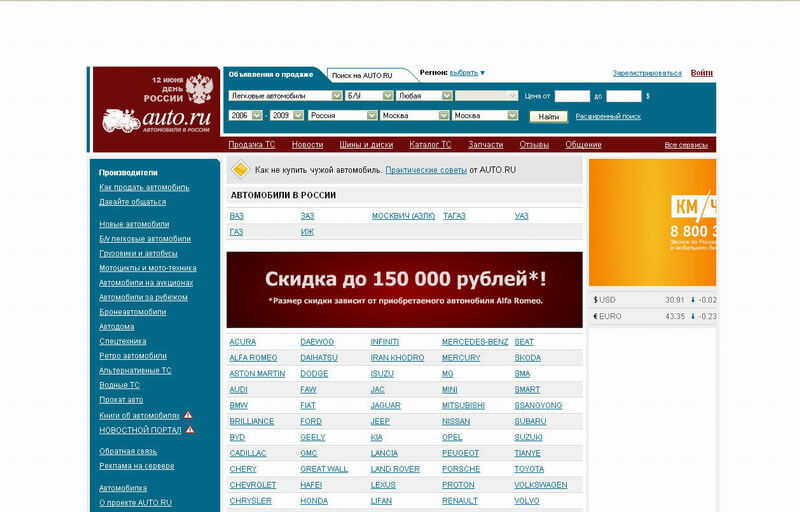This screenshot has width=800, height=512.
Task: Open Шины и диски menu item
Action: [x=366, y=144]
